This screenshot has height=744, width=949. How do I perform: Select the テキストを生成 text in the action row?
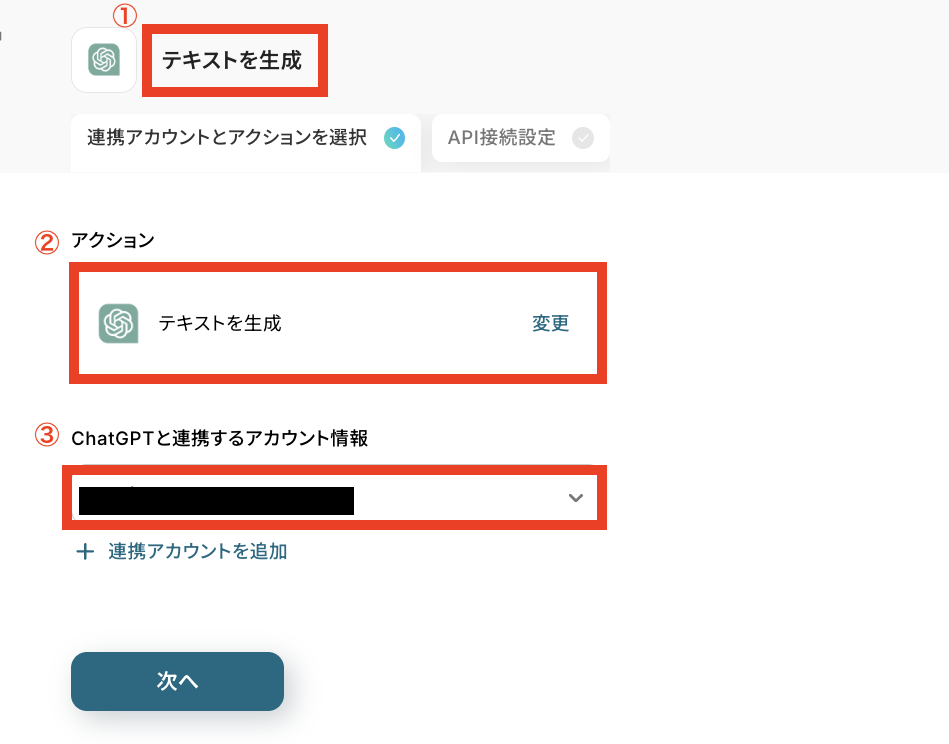tap(220, 324)
